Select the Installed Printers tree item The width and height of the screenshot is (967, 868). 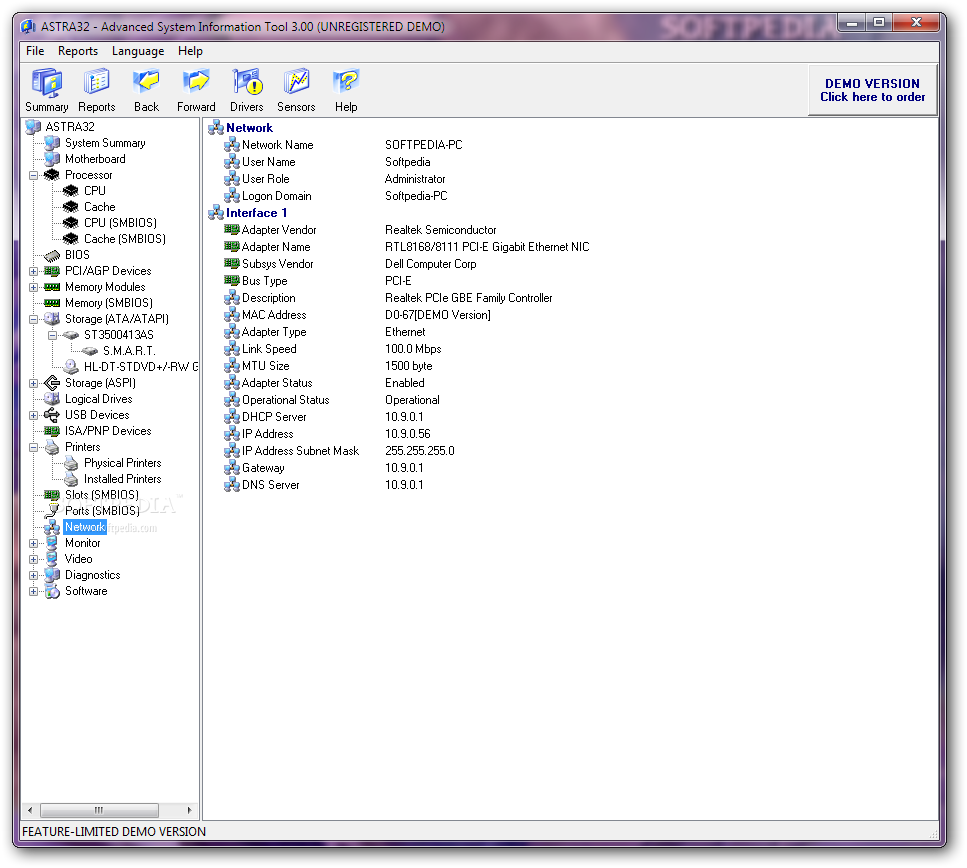click(x=122, y=479)
